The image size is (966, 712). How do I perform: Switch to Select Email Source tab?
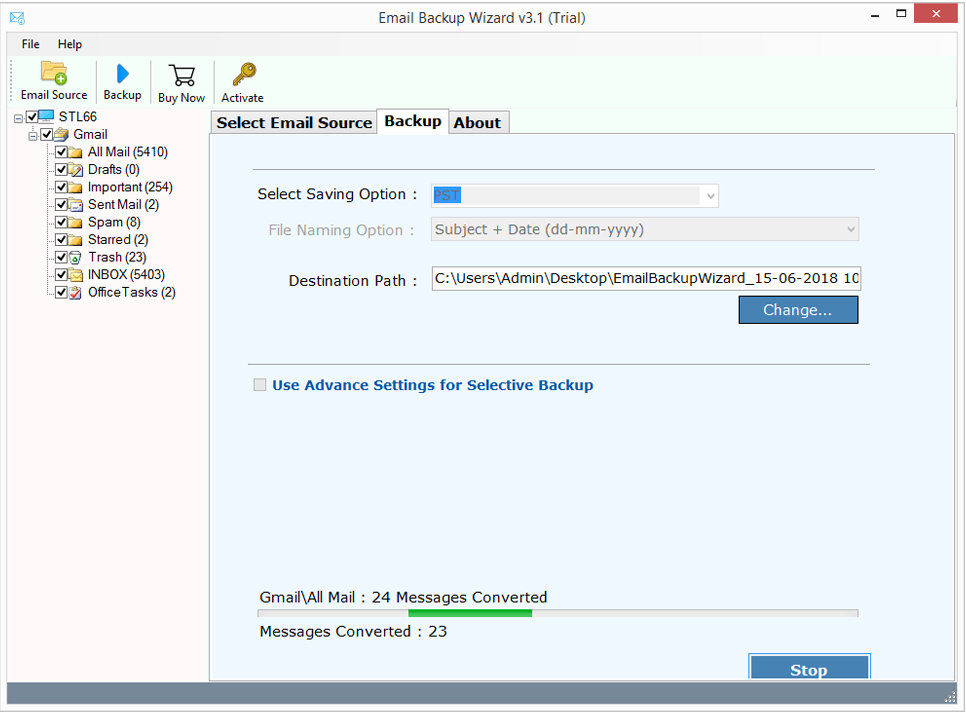pos(294,123)
